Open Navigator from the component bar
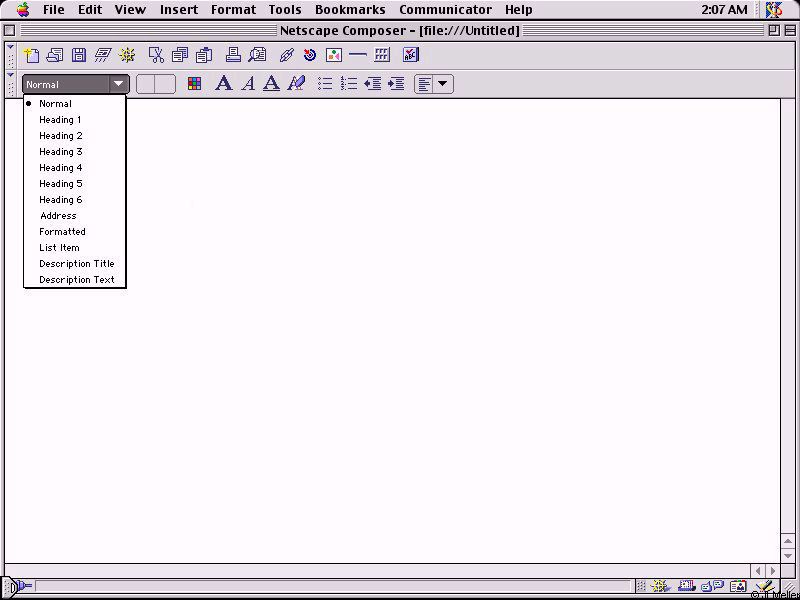The image size is (800, 600). (659, 587)
